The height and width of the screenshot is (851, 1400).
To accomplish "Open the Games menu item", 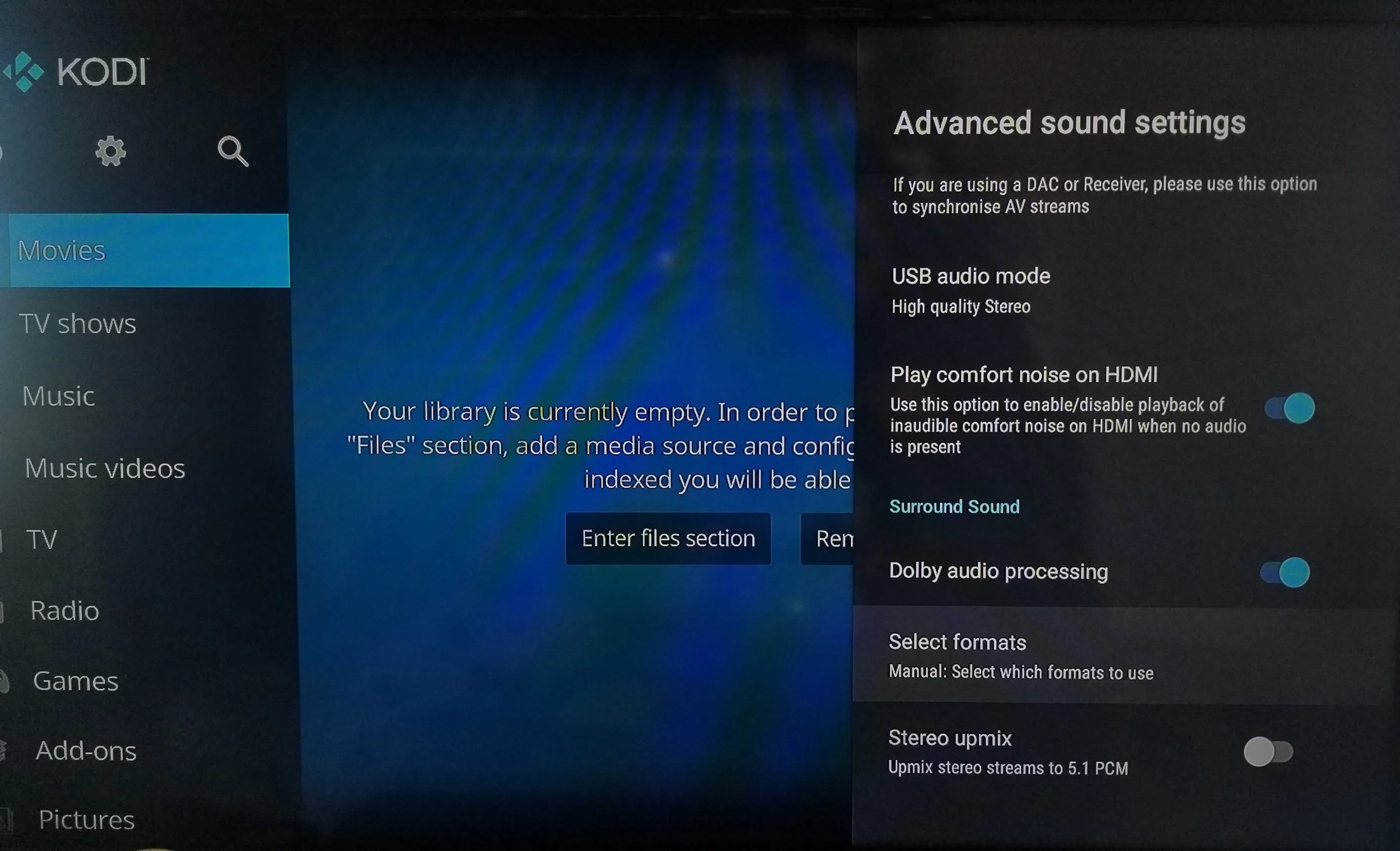I will click(x=76, y=681).
